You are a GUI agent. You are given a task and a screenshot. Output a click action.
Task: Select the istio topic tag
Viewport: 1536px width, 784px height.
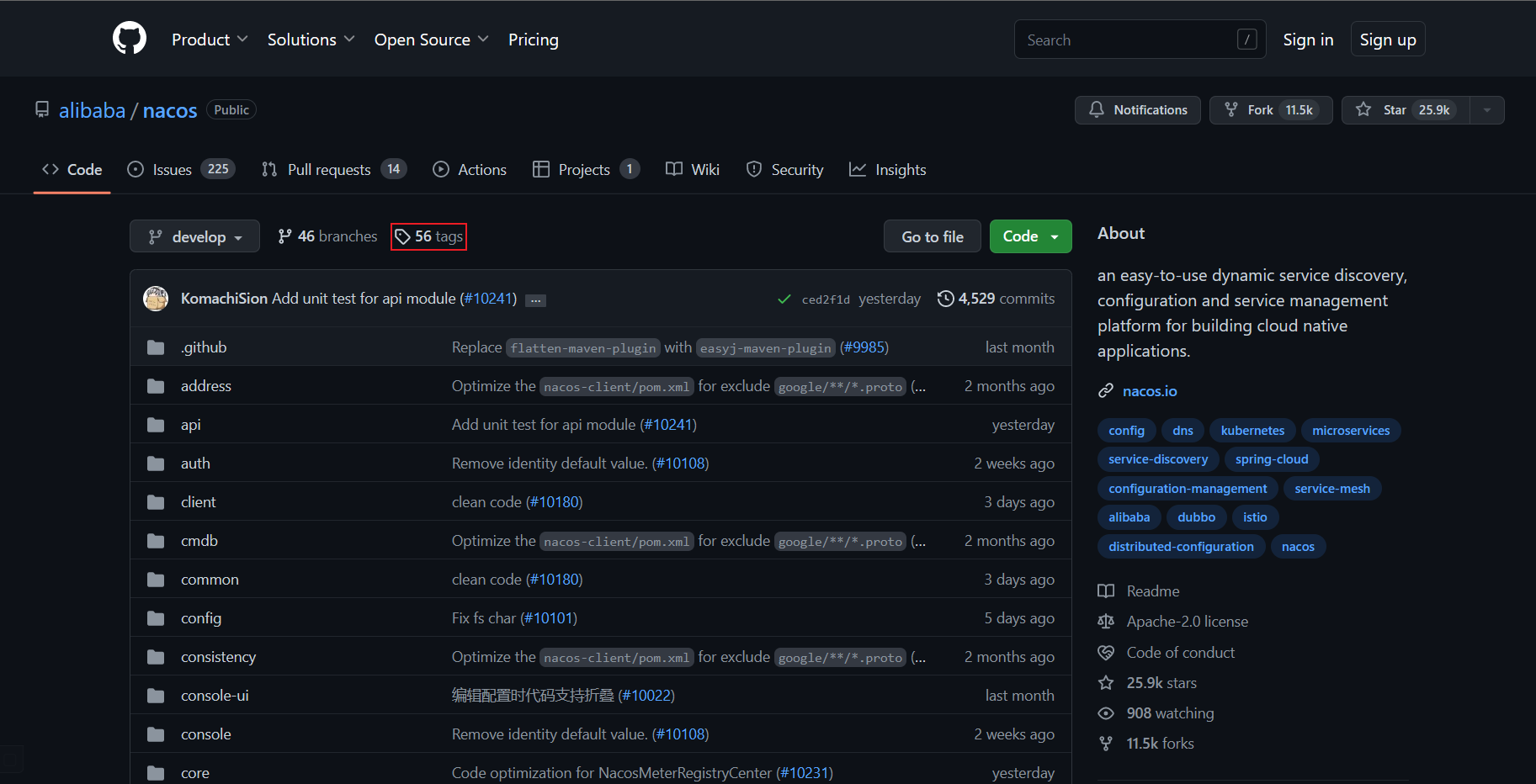click(1255, 517)
